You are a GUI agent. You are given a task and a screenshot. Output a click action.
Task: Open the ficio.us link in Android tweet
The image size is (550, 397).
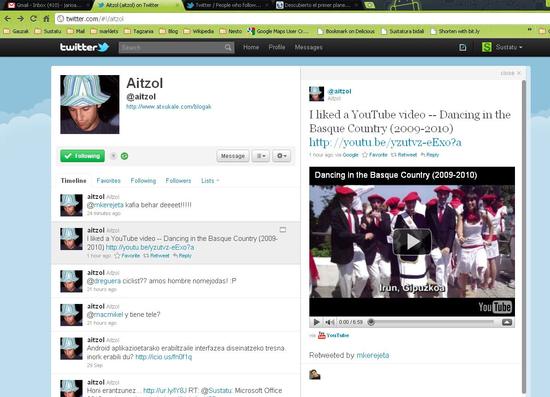[x=163, y=357]
